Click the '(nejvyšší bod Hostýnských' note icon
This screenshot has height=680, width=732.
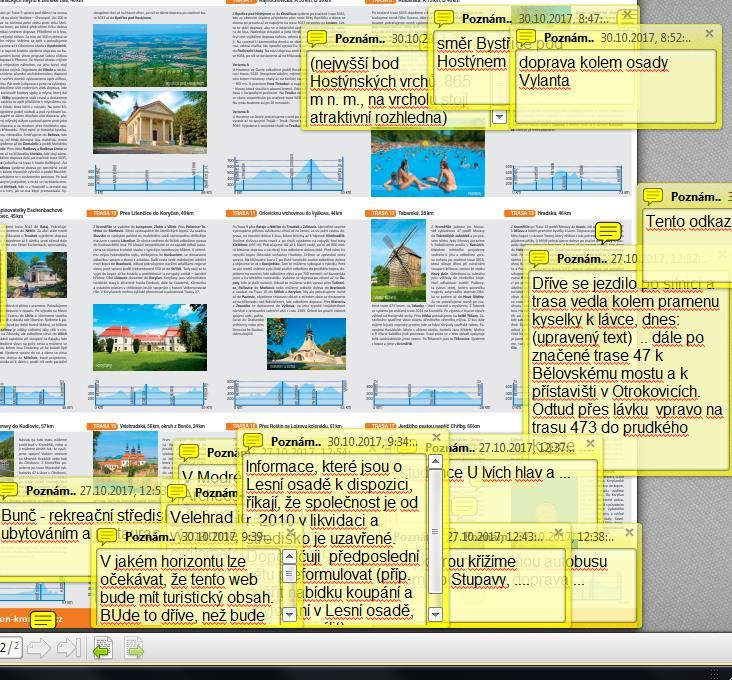tap(317, 38)
